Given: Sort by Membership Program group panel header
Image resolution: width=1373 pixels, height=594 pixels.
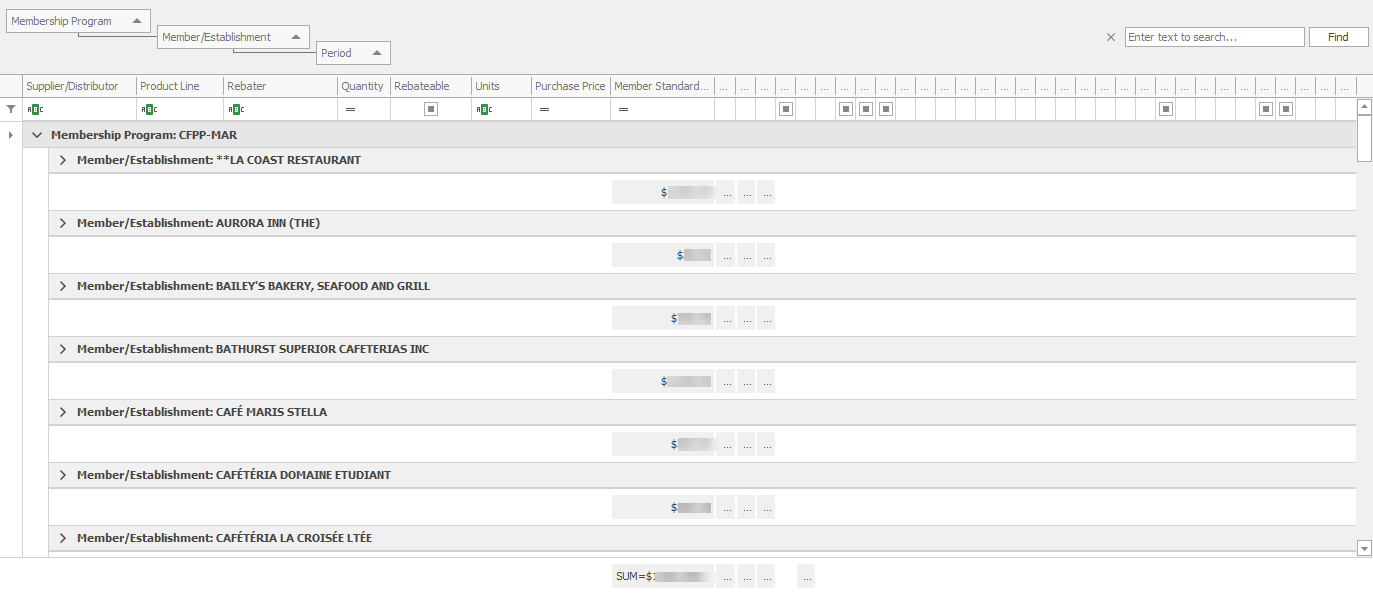Looking at the screenshot, I should (78, 21).
